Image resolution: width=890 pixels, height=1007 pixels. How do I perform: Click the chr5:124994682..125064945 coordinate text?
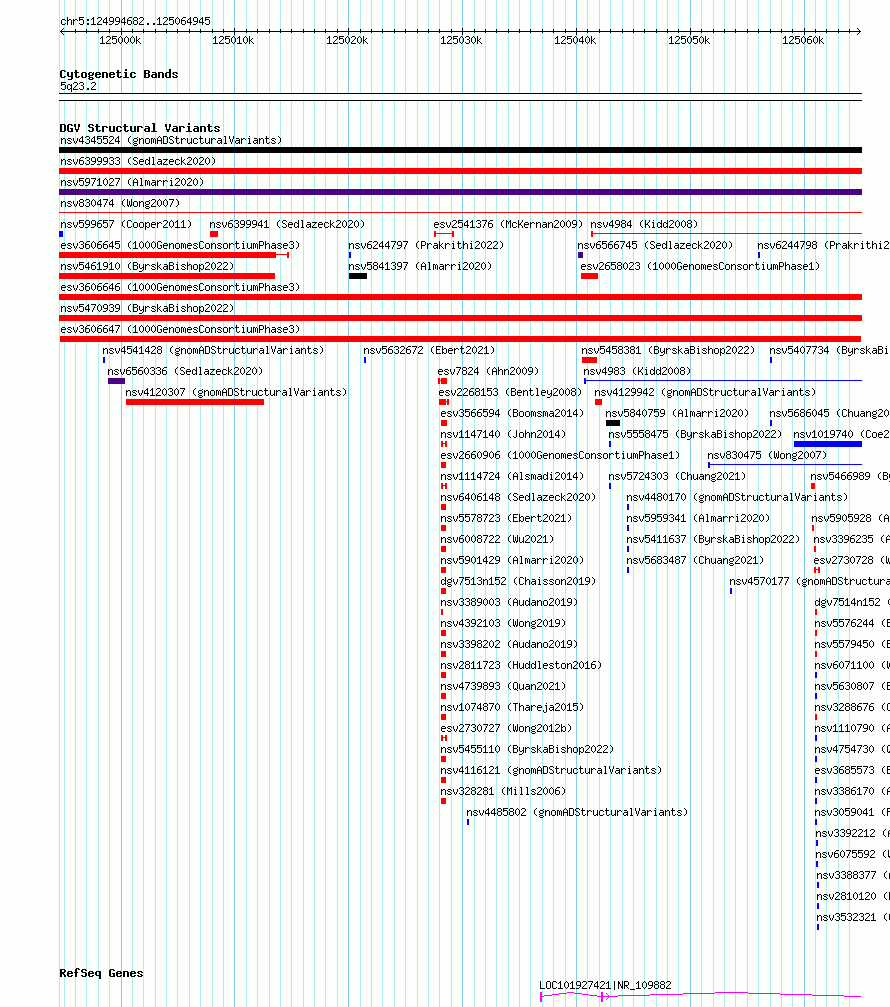click(135, 21)
